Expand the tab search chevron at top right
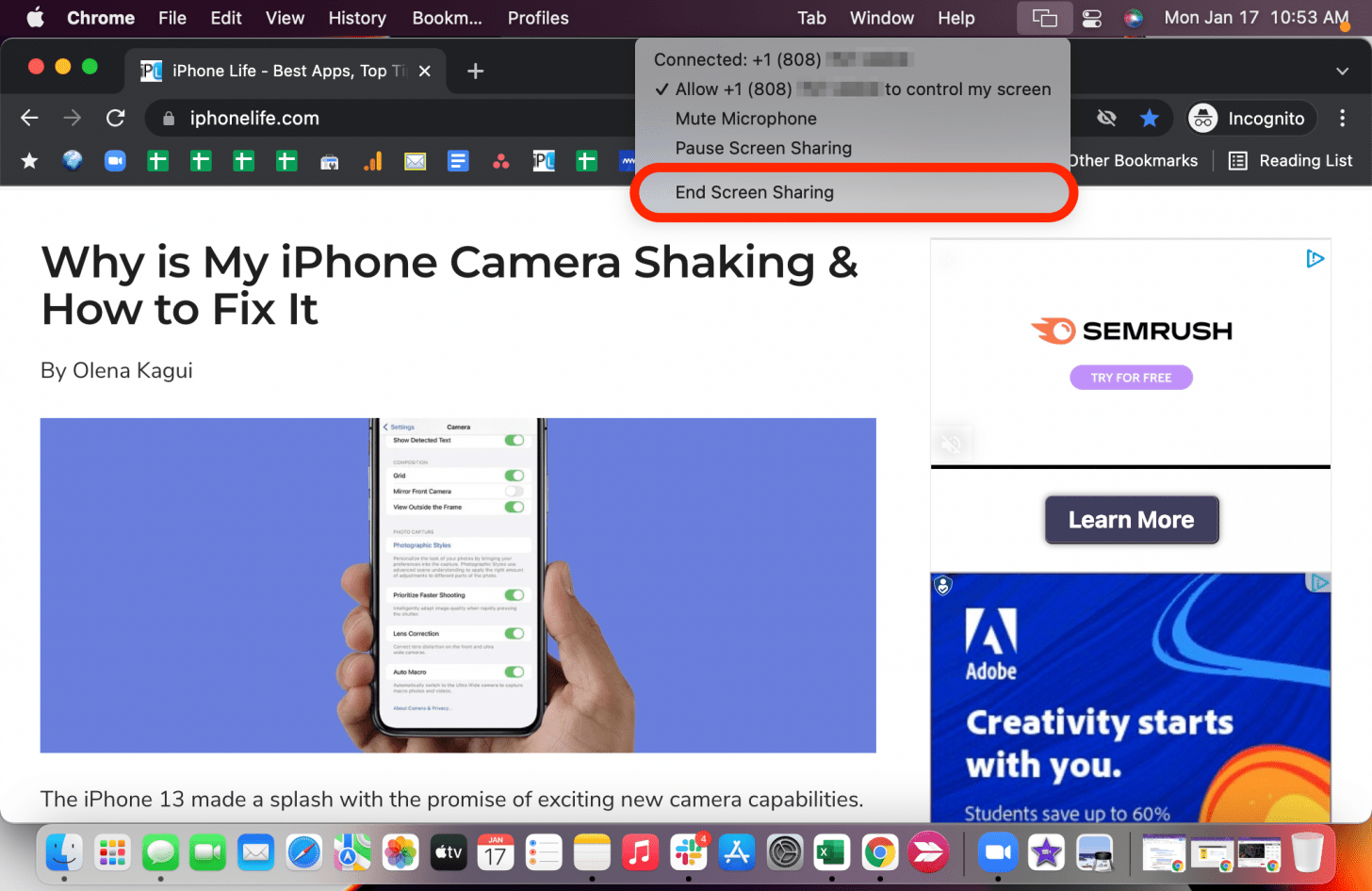 click(1342, 71)
